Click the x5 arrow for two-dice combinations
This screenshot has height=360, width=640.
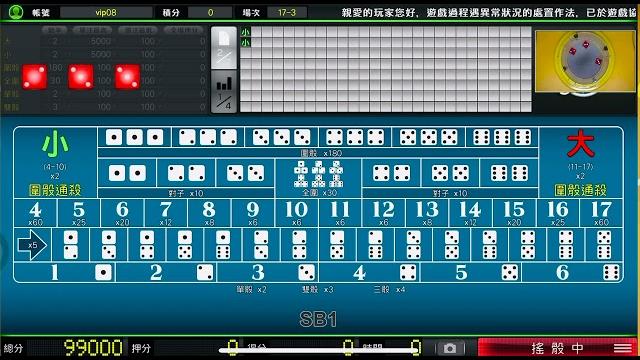pos(33,245)
